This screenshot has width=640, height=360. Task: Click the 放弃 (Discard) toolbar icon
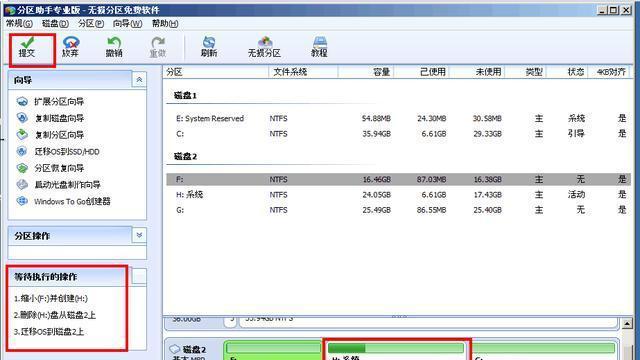coord(70,47)
